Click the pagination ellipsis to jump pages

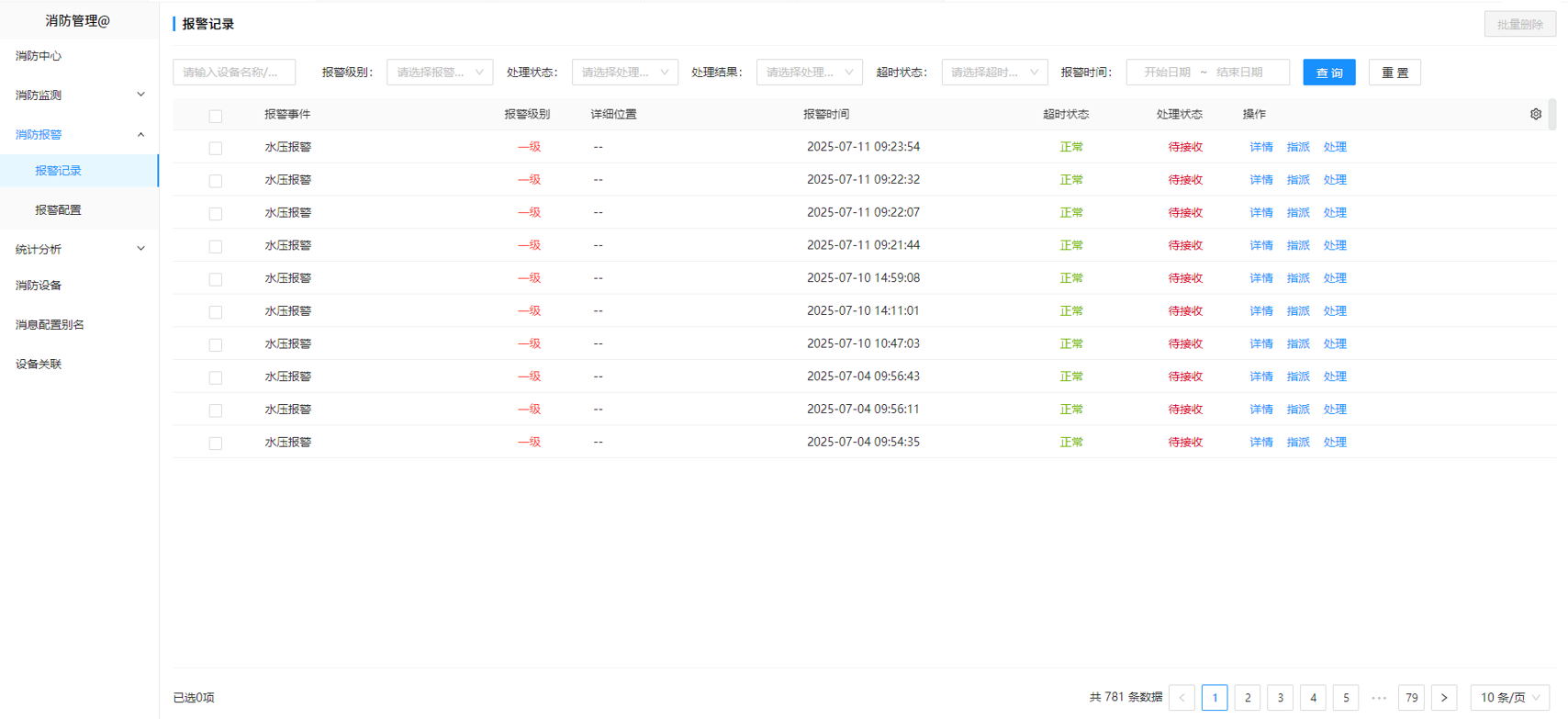pos(1378,698)
